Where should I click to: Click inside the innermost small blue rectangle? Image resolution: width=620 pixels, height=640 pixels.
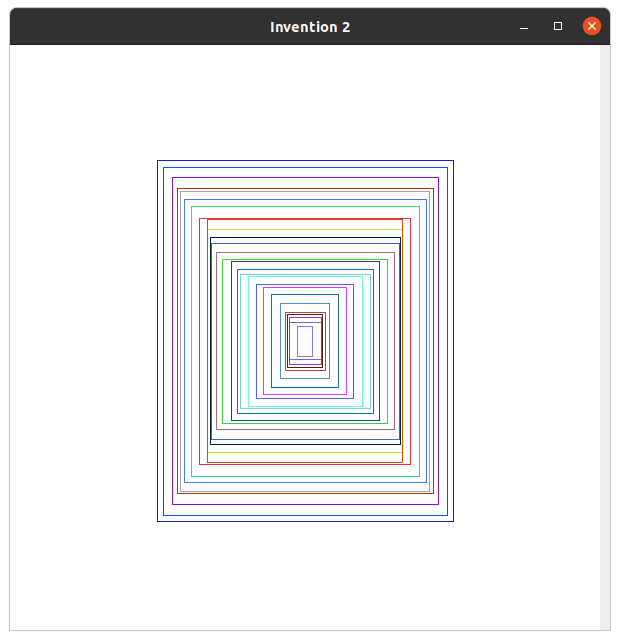coord(305,341)
